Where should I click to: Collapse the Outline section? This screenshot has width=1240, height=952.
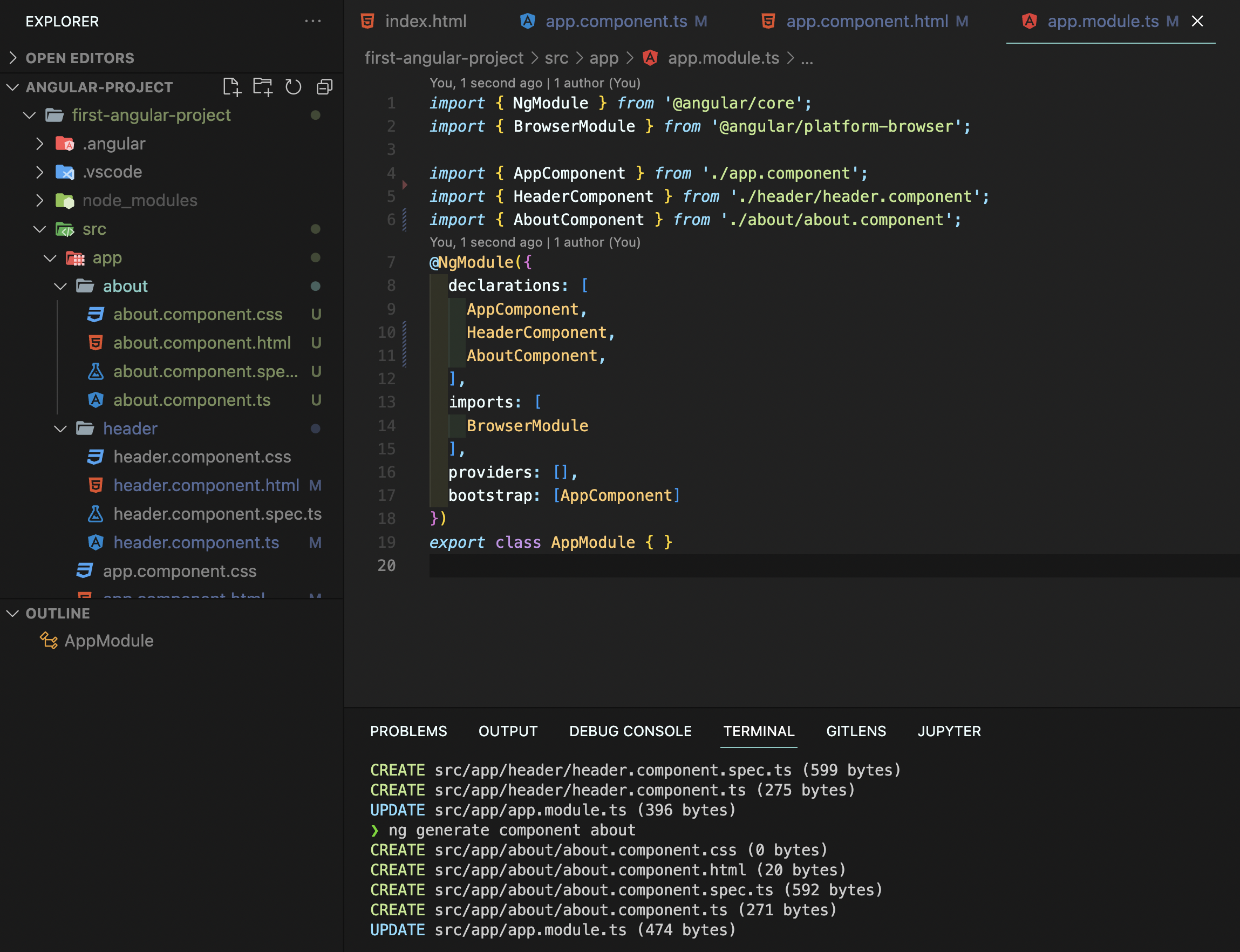(x=13, y=613)
